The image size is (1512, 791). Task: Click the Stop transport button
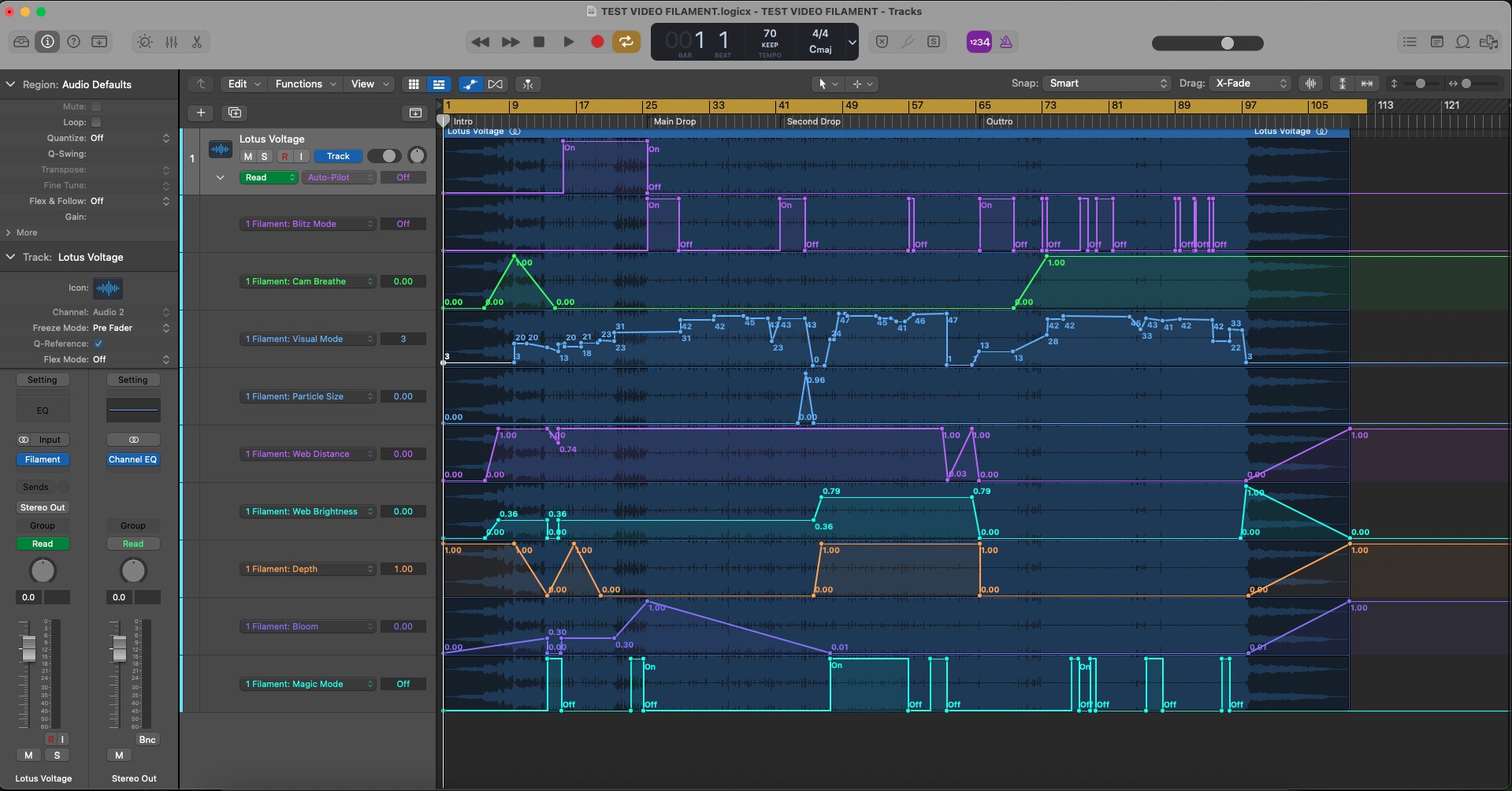(x=539, y=42)
